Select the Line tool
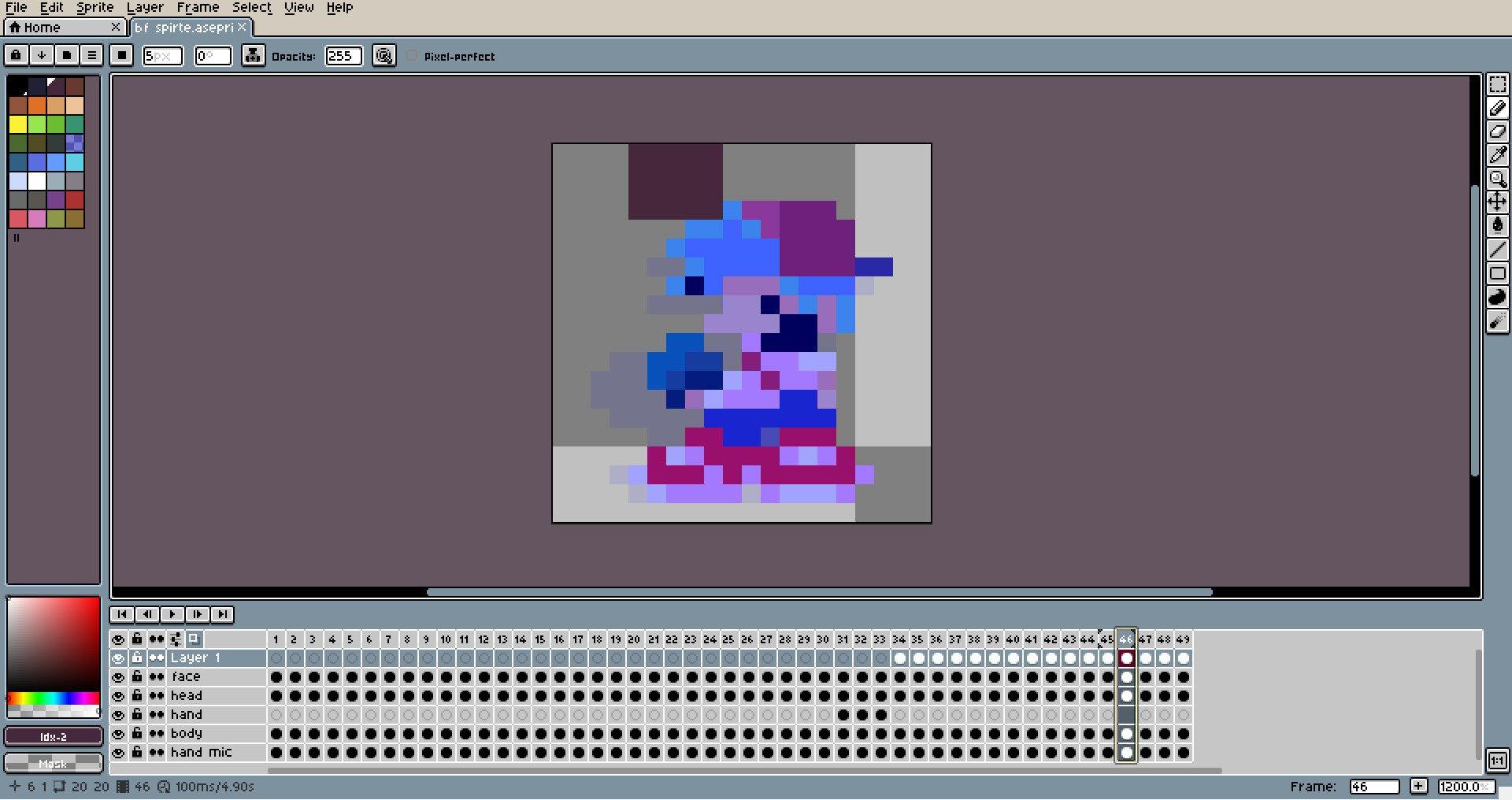Viewport: 1512px width, 800px height. click(1497, 250)
